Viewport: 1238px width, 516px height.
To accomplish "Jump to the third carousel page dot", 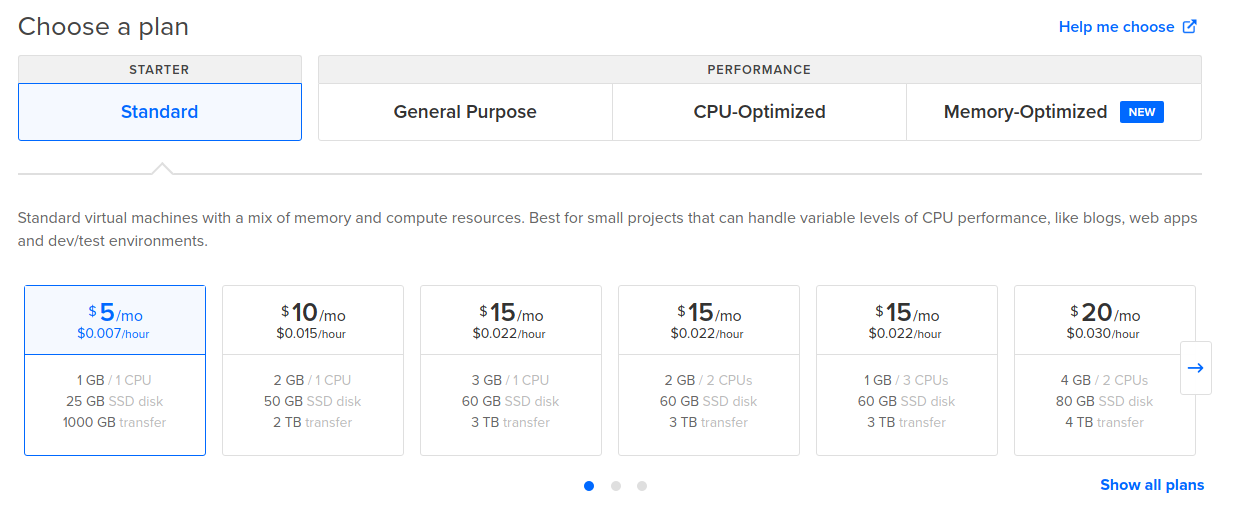I will [642, 486].
